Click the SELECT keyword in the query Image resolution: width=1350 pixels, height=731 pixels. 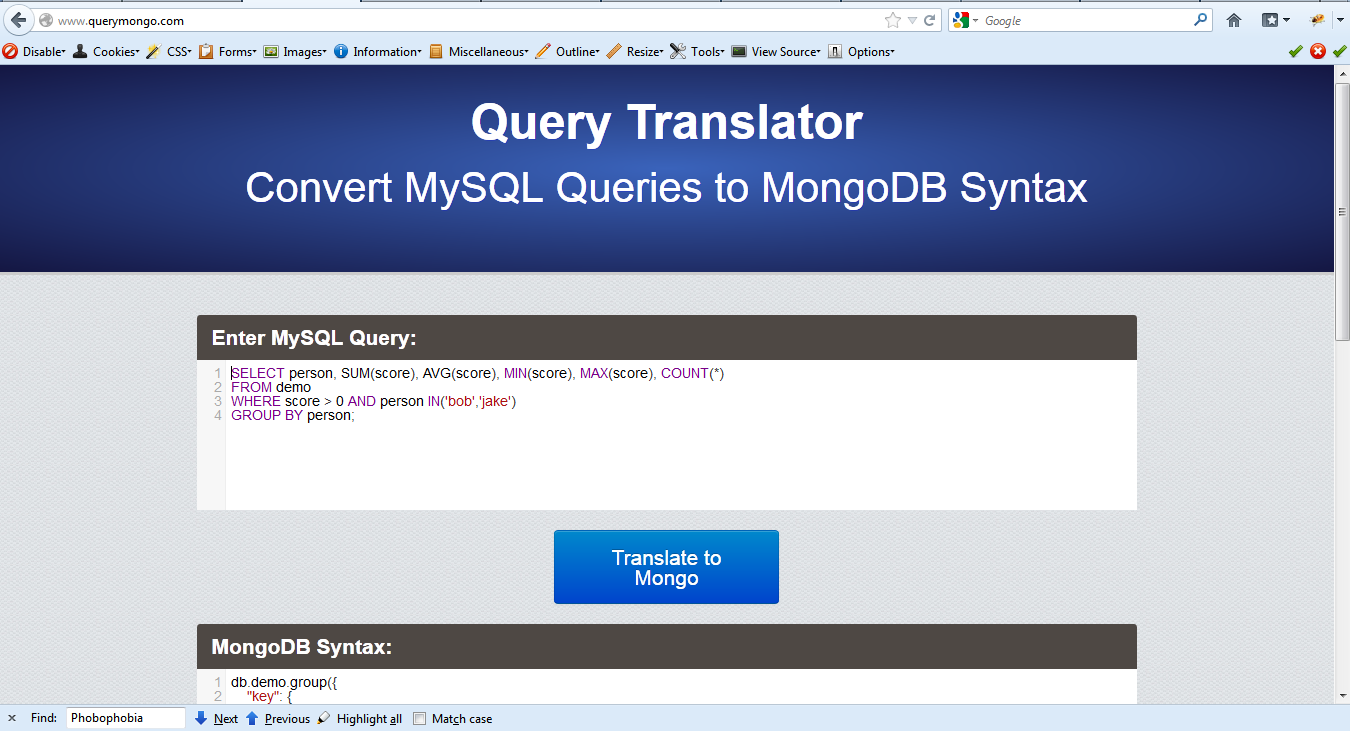point(258,373)
